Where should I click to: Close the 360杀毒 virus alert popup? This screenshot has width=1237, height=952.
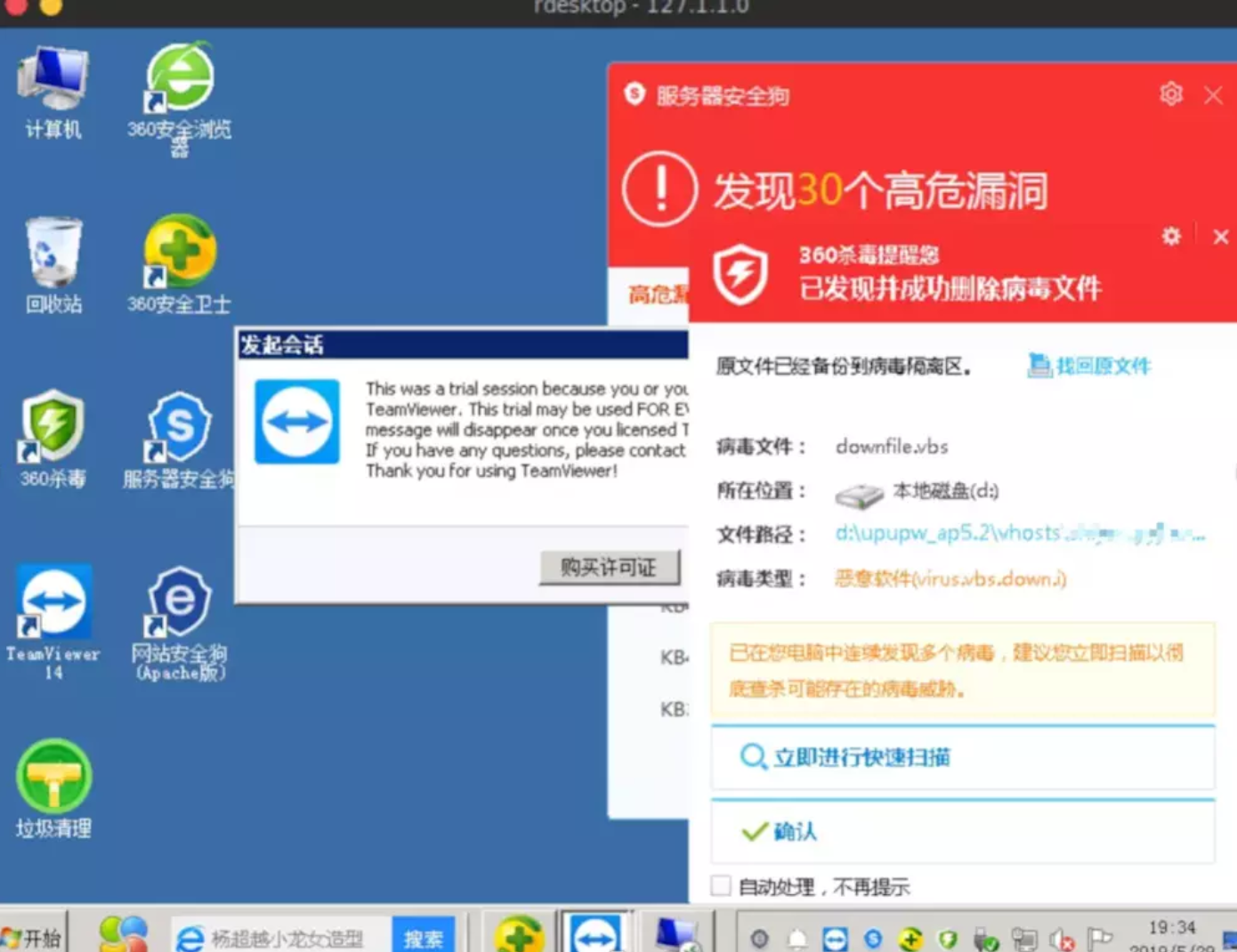click(x=1220, y=237)
